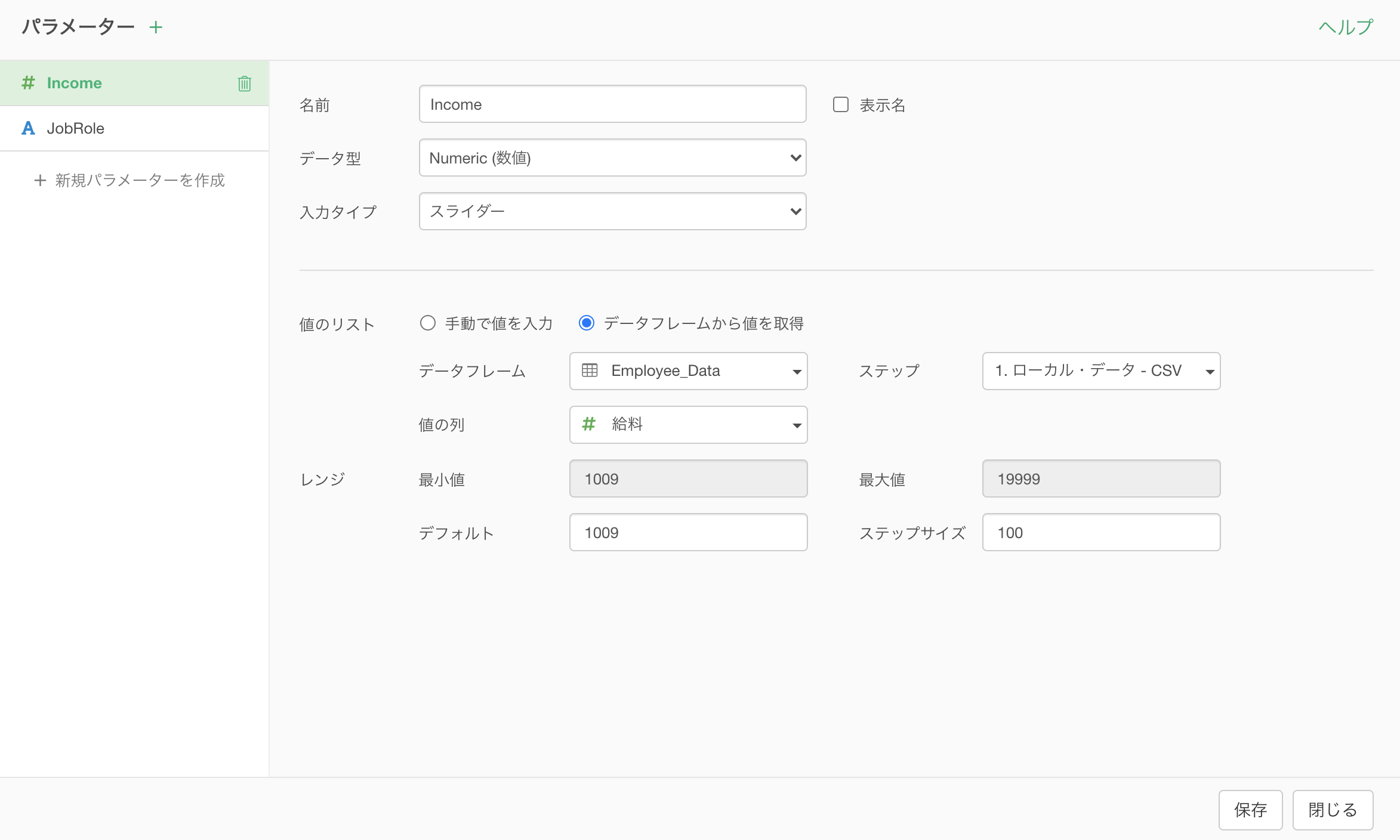Select the データフレームから値を取得 radio option
The width and height of the screenshot is (1400, 840).
pyautogui.click(x=587, y=323)
